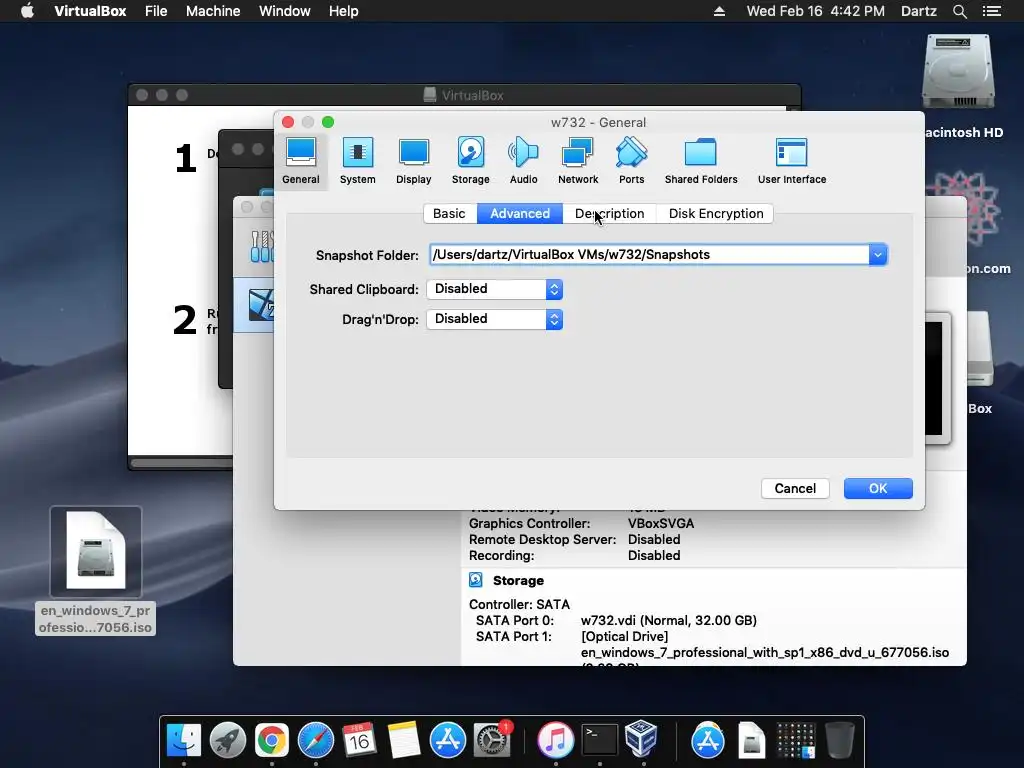The image size is (1024, 768).
Task: Open the Network settings section
Action: [x=578, y=161]
